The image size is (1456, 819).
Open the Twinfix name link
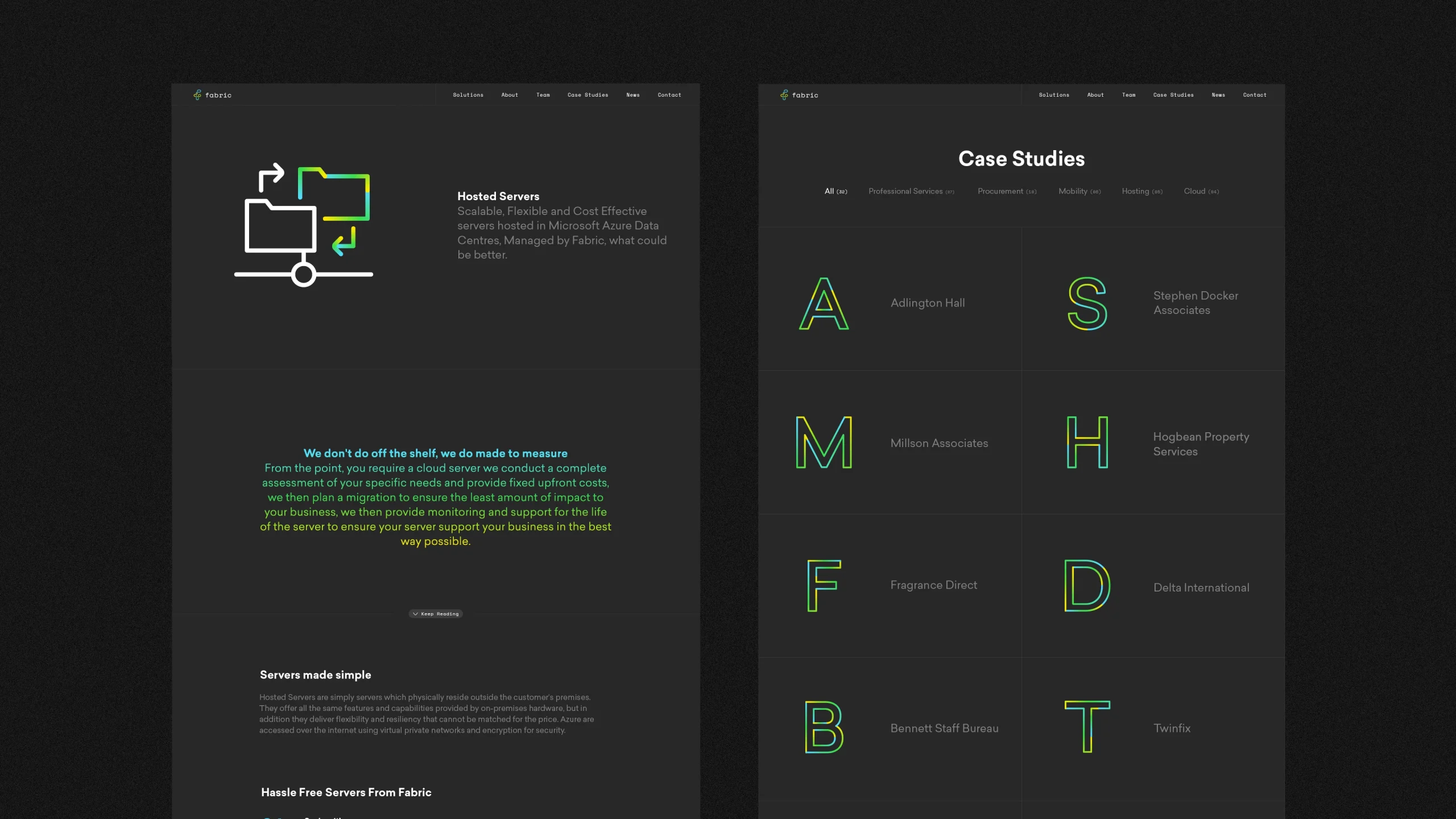[1172, 728]
